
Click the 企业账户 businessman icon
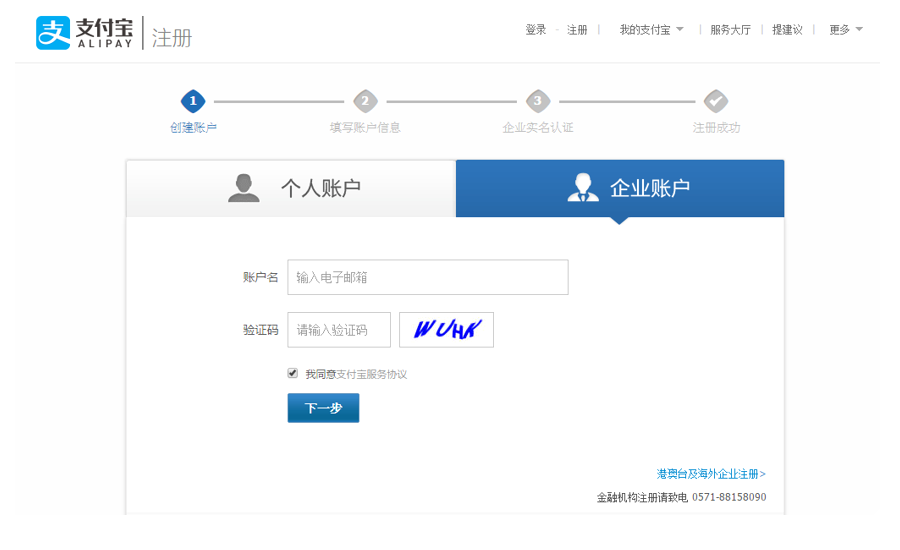pos(583,187)
